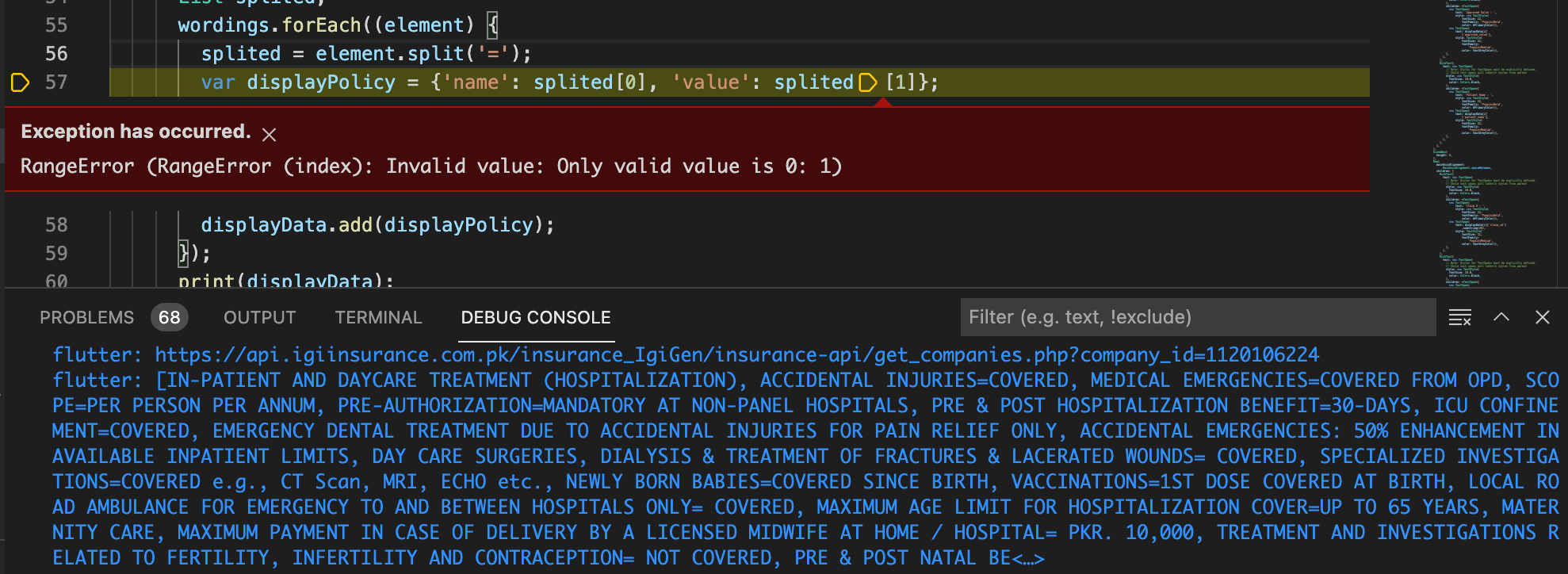
Task: Focus the debug console Filter input
Action: (1197, 317)
